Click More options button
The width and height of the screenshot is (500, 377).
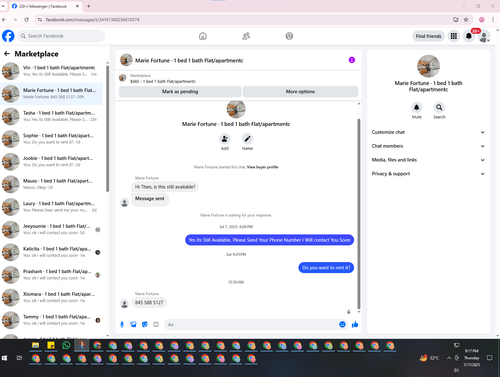[300, 92]
